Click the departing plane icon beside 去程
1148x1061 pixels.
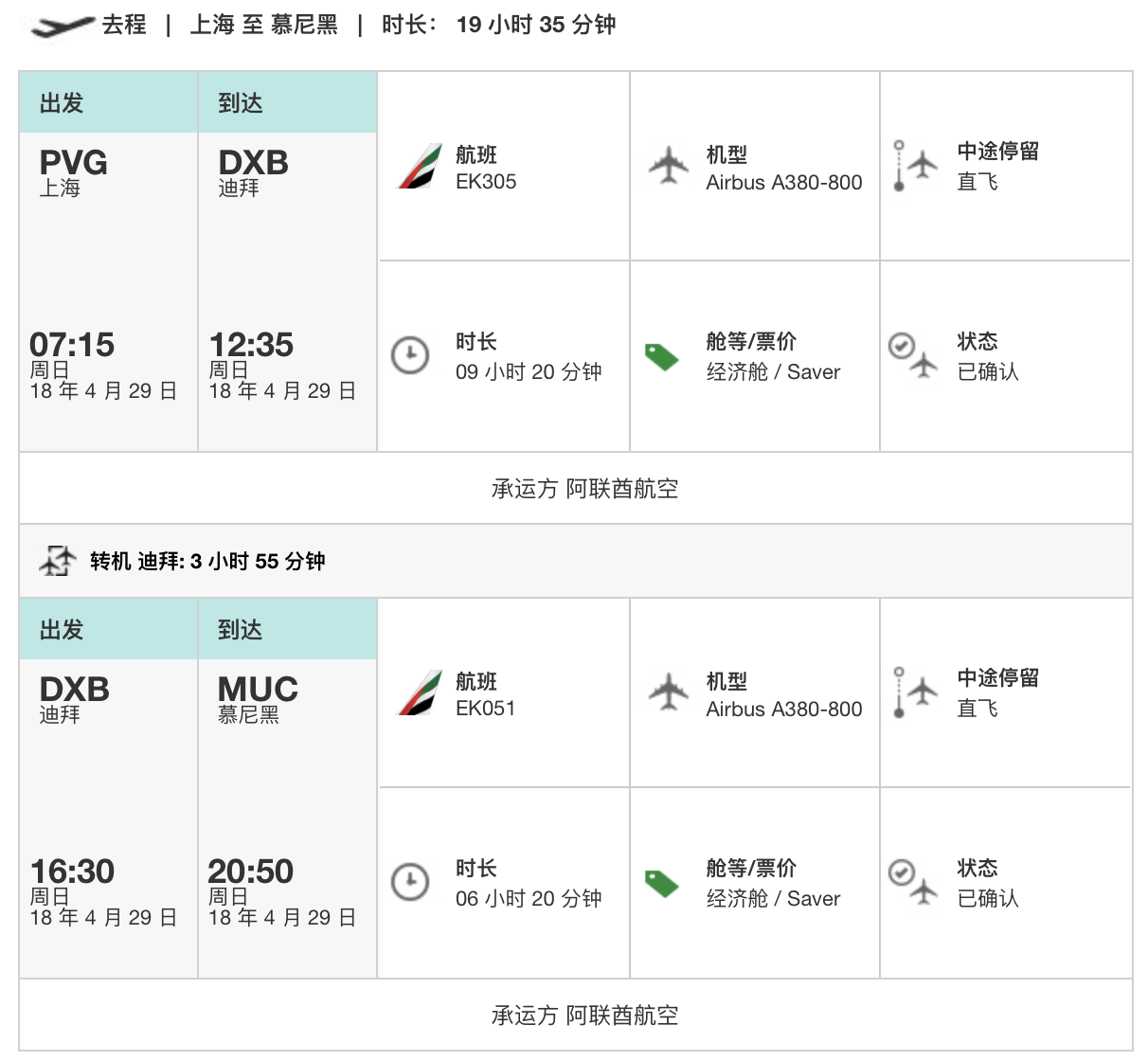62,27
